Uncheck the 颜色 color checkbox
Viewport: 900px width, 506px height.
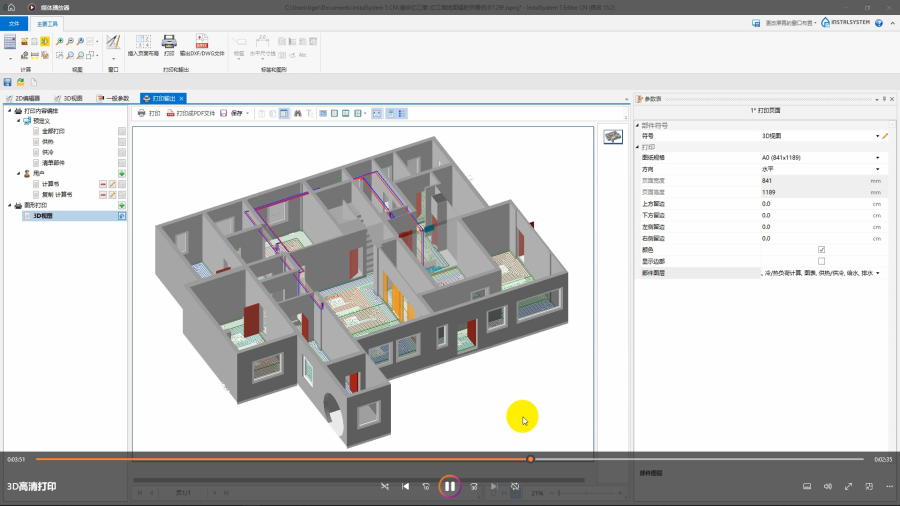click(821, 250)
